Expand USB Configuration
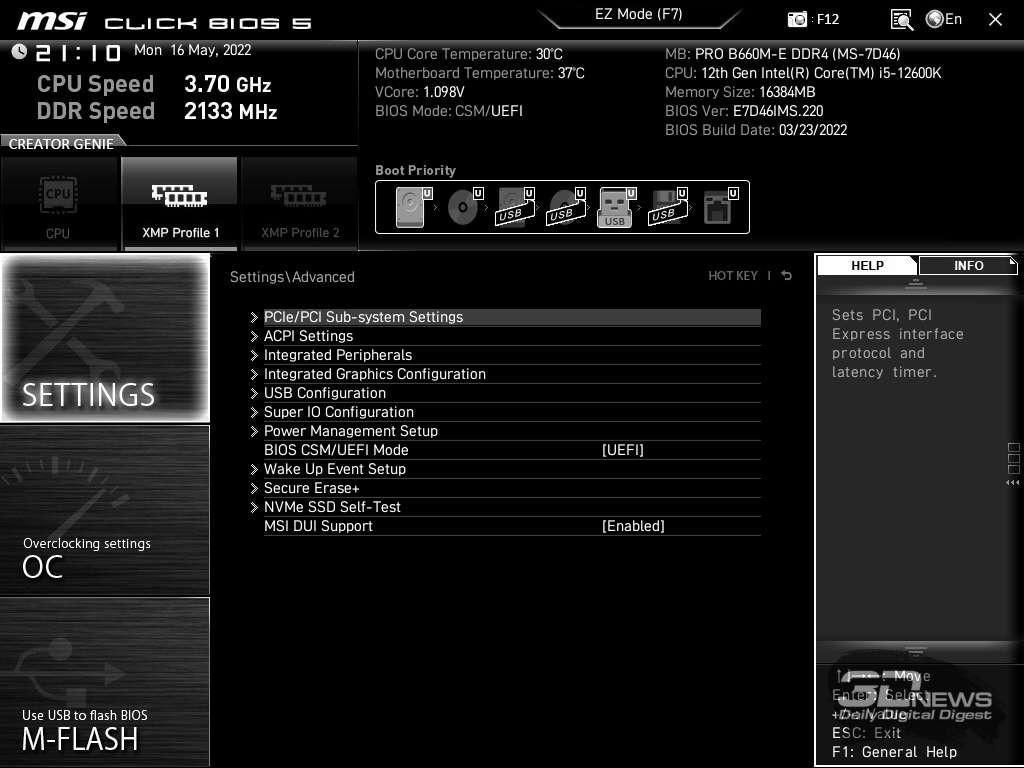1024x768 pixels. point(505,392)
